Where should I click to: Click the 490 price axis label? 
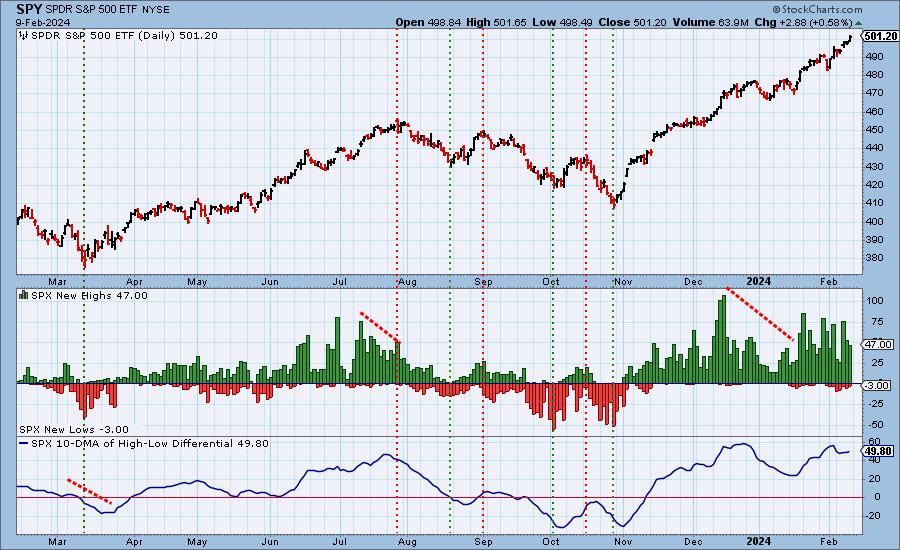(x=875, y=56)
